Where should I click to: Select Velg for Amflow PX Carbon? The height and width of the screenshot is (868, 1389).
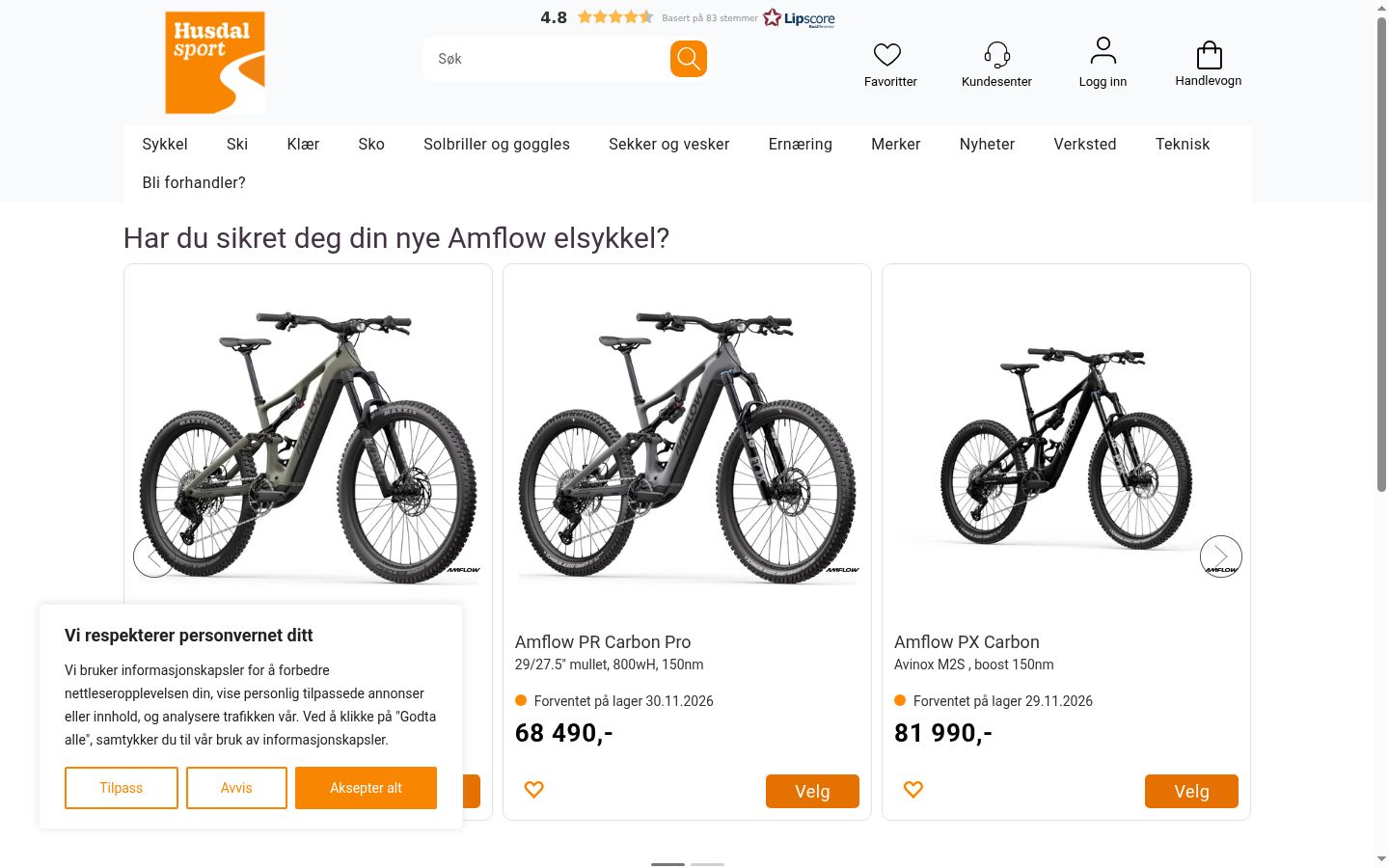click(x=1191, y=791)
